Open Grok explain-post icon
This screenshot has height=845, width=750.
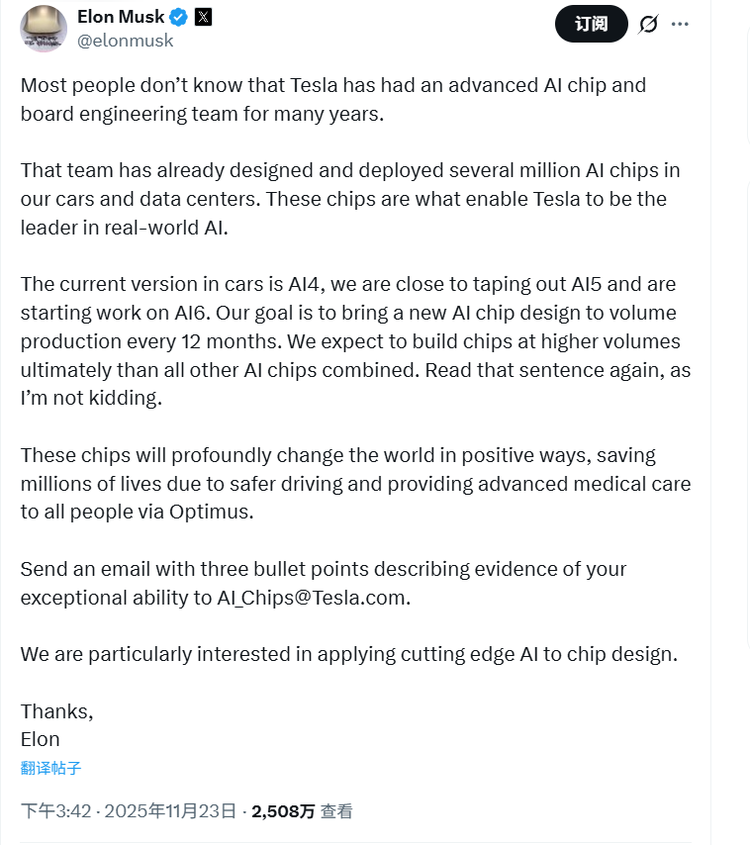point(648,24)
